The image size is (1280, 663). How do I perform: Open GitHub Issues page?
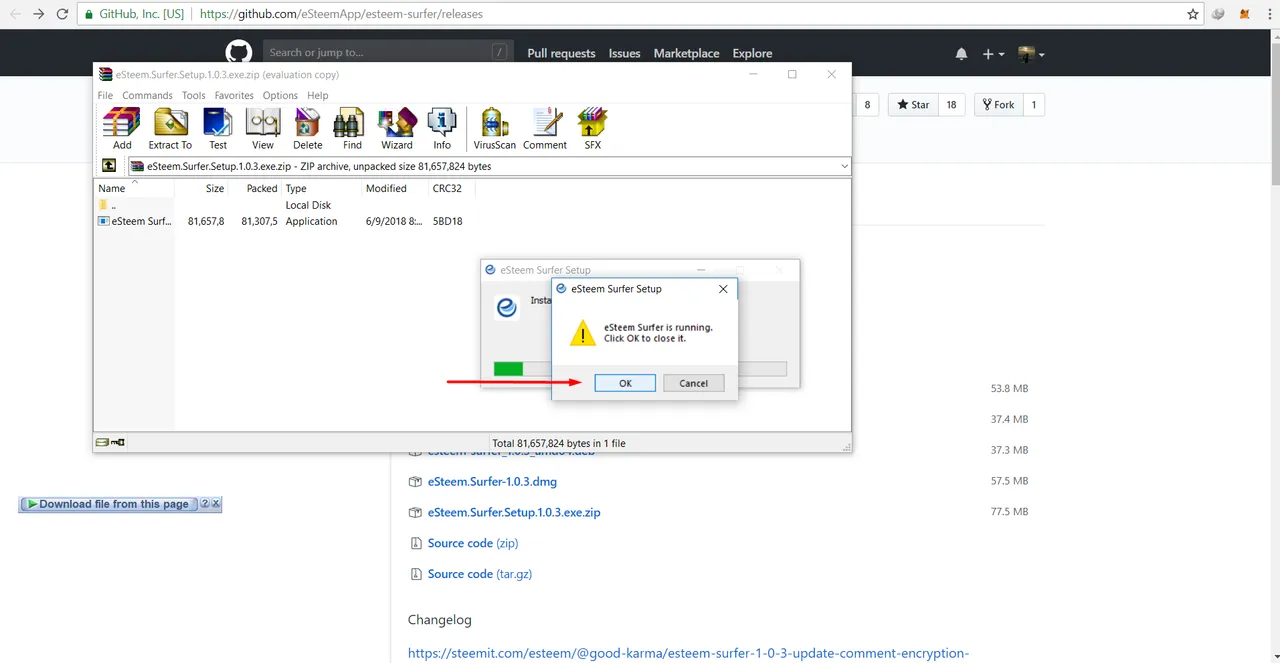point(625,54)
